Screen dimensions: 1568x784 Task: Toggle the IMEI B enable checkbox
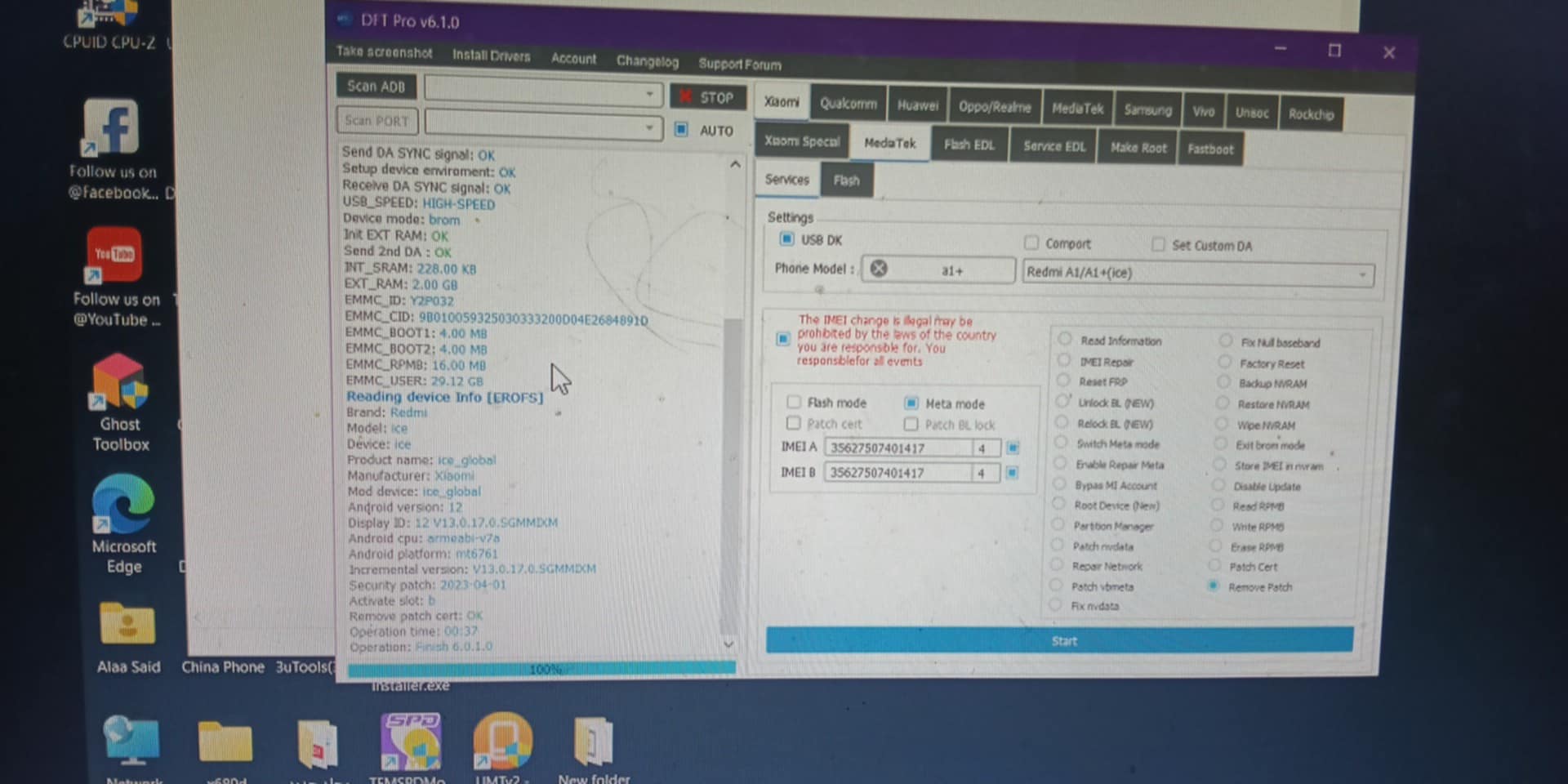click(x=1012, y=473)
